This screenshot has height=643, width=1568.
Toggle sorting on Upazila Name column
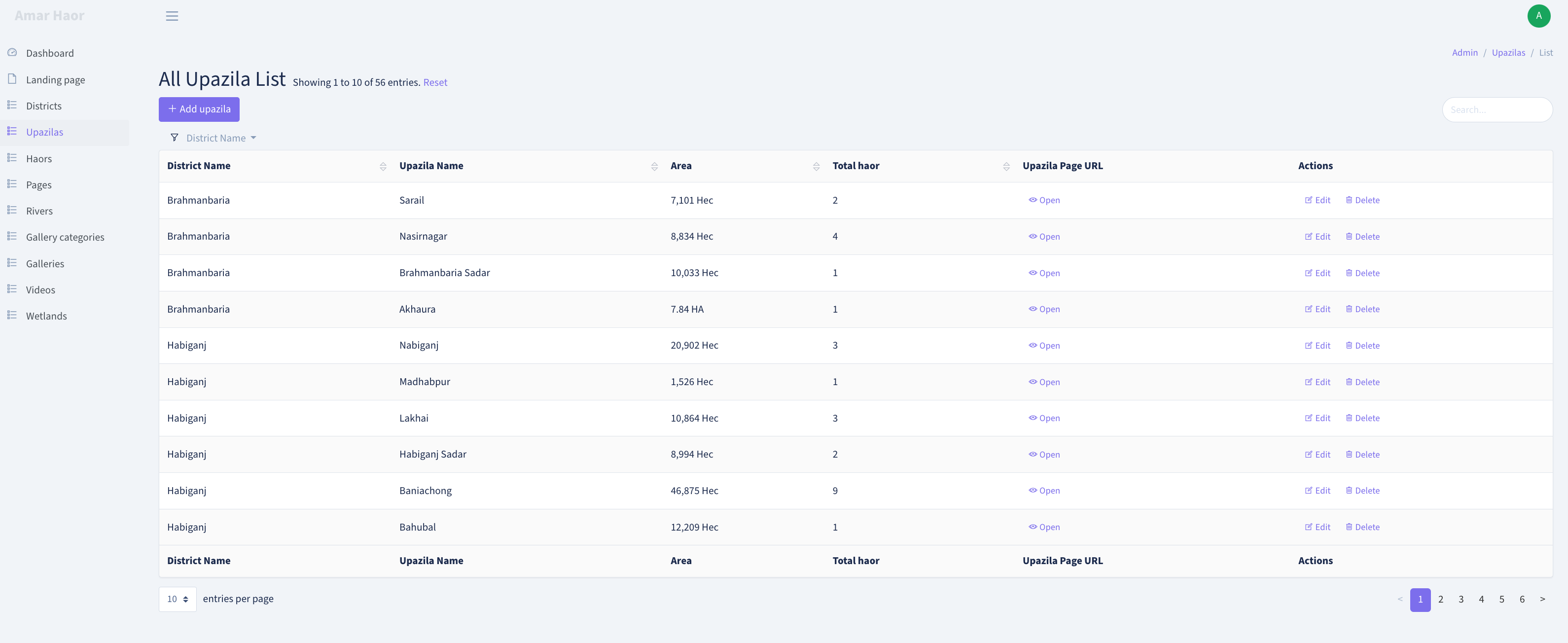point(654,166)
